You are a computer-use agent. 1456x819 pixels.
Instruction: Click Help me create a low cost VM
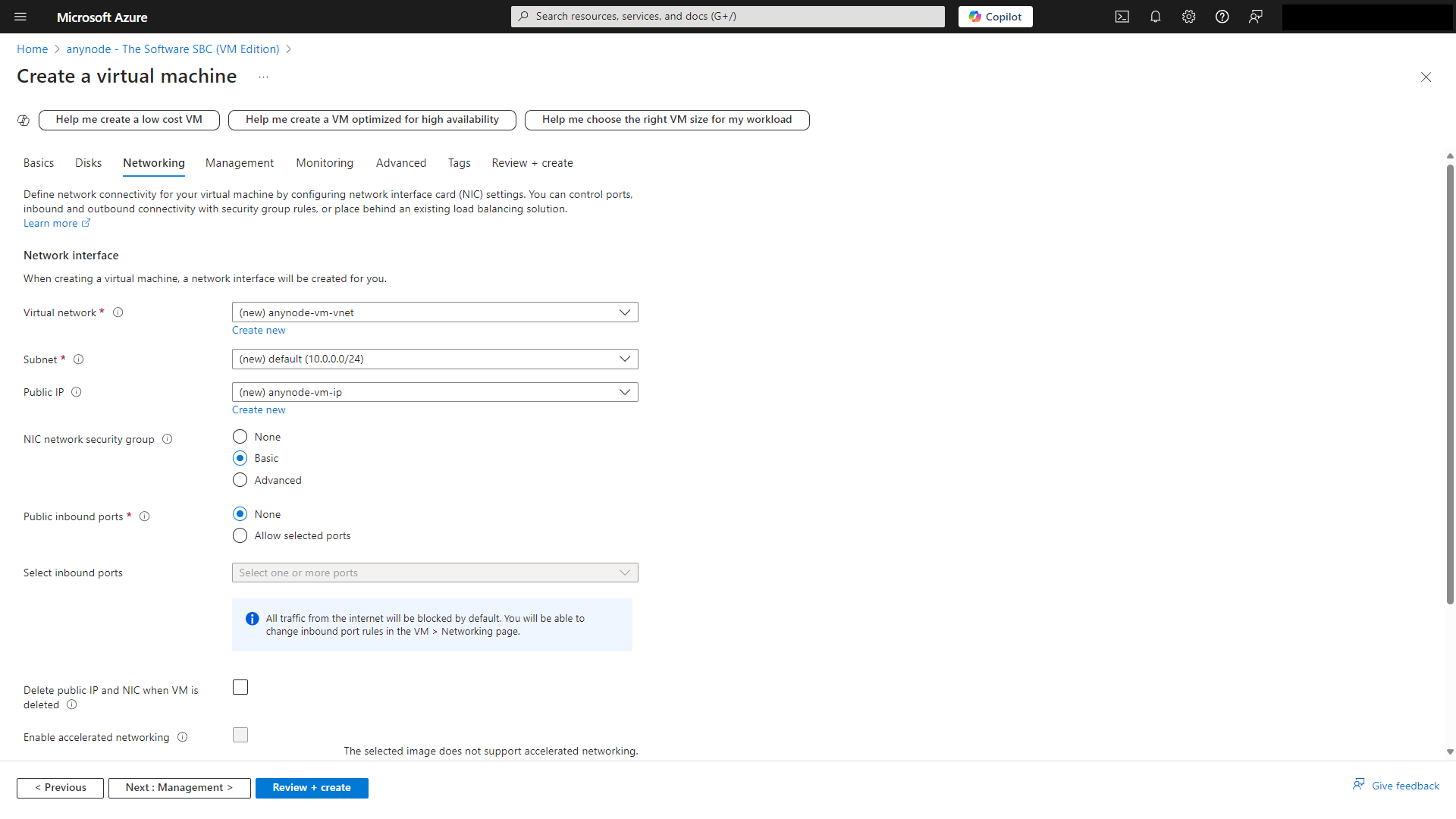tap(129, 120)
